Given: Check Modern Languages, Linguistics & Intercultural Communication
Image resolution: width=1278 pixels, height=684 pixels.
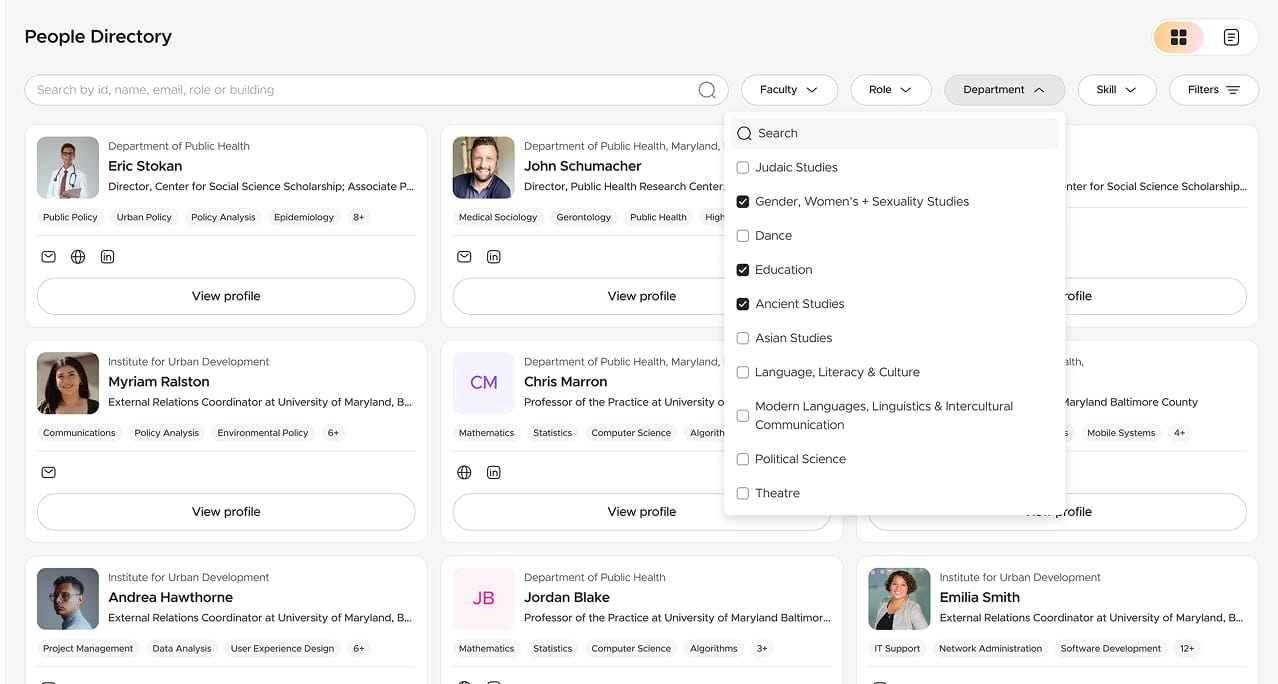Looking at the screenshot, I should click(x=743, y=416).
